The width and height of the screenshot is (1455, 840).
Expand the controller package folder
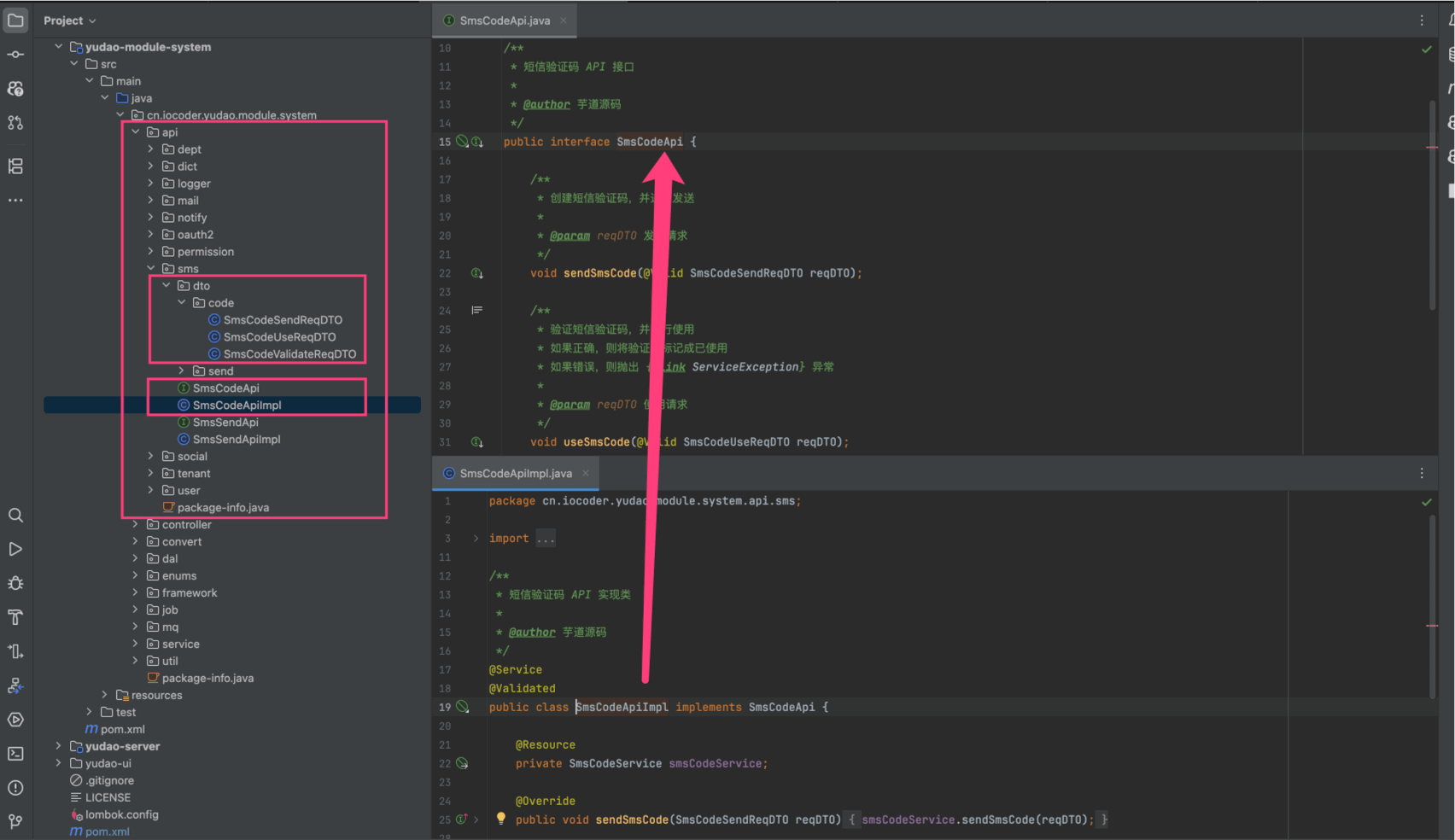coord(136,525)
